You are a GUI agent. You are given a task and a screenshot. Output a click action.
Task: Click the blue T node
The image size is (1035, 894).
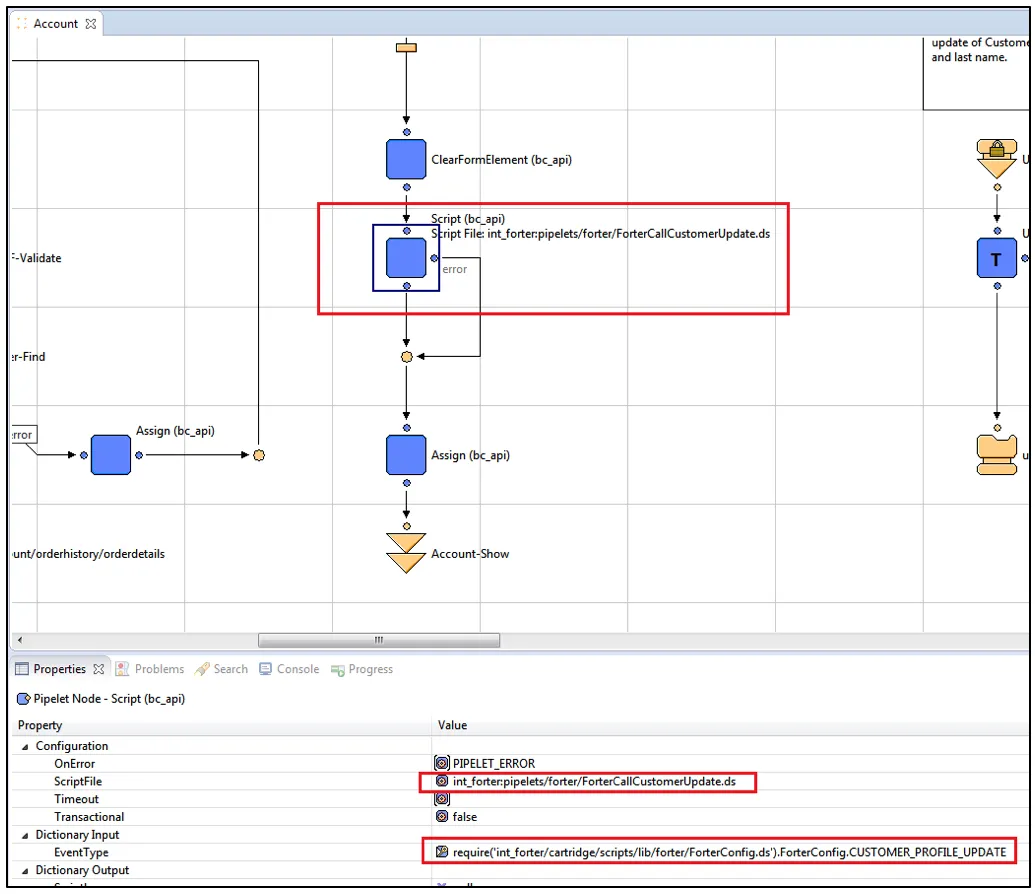(x=997, y=258)
